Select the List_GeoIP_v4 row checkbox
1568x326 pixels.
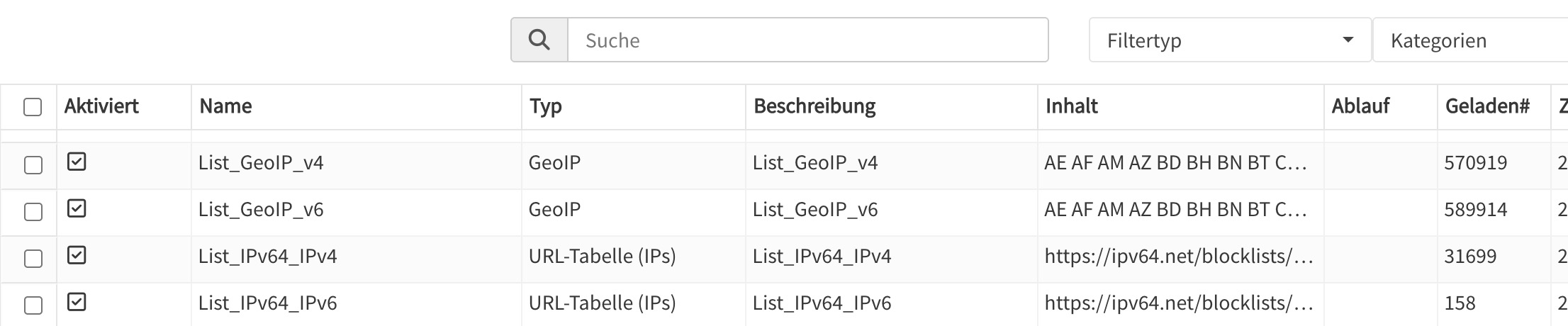coord(33,165)
